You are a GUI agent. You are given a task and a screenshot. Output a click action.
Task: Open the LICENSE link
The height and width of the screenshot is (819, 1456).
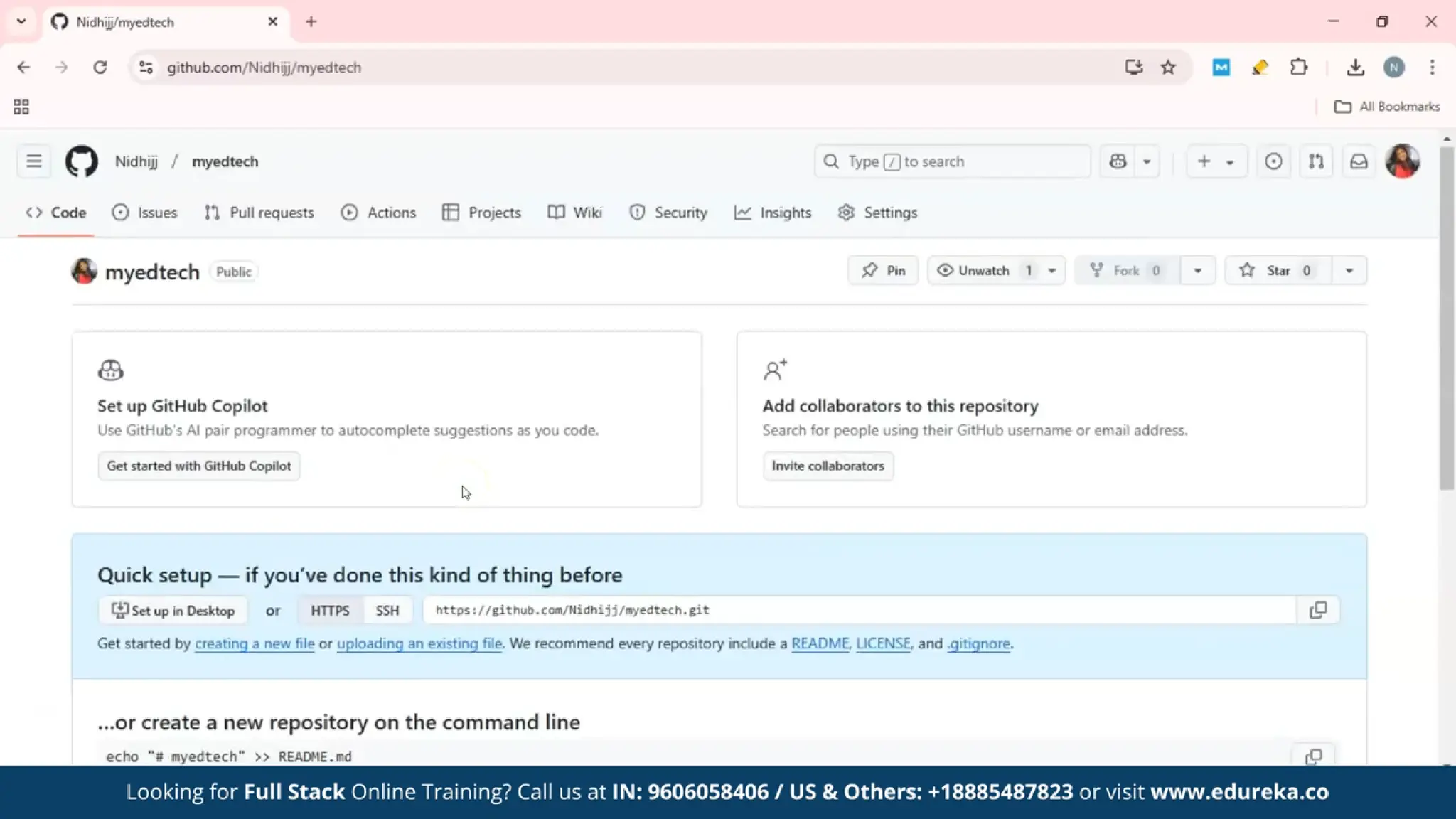883,643
